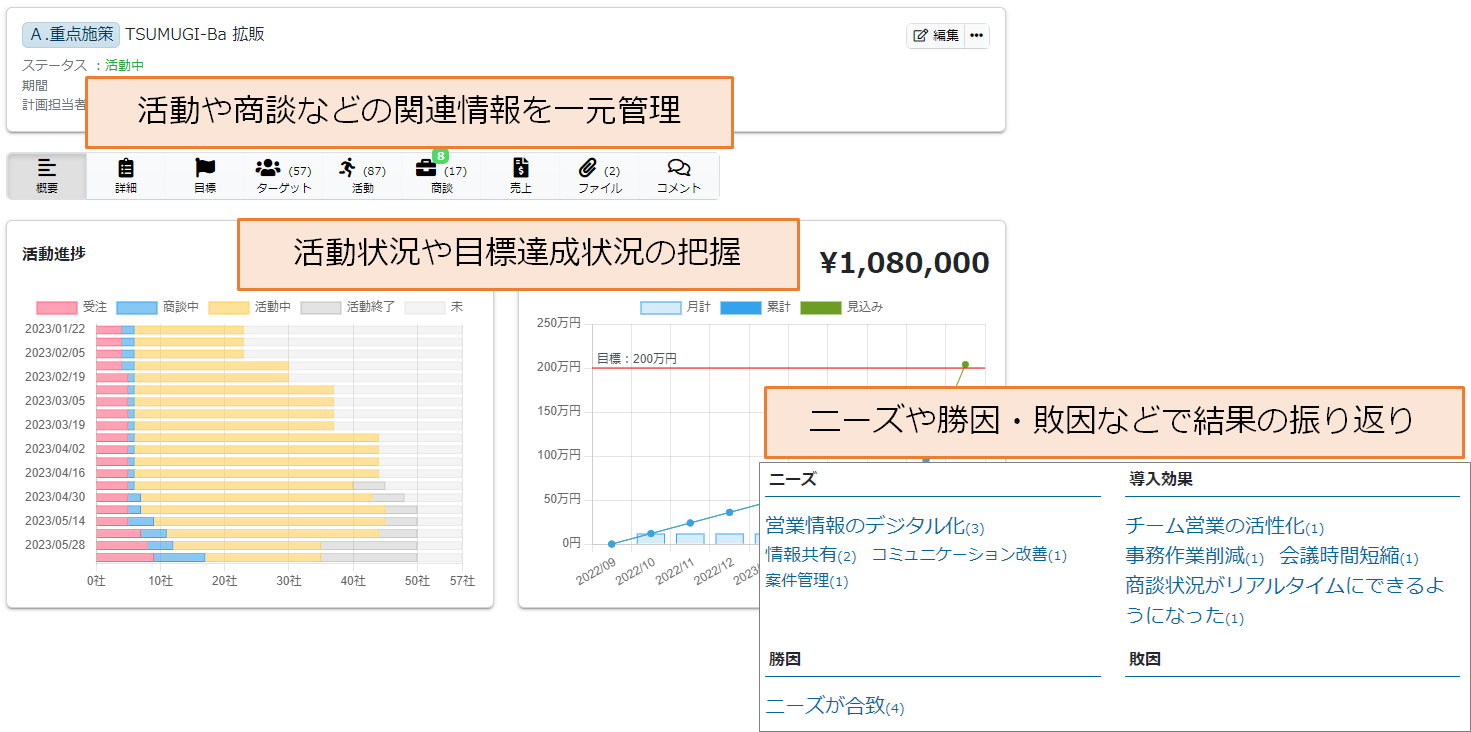The image size is (1471, 732).
Task: Click the 編集 edit button
Action: (x=936, y=36)
